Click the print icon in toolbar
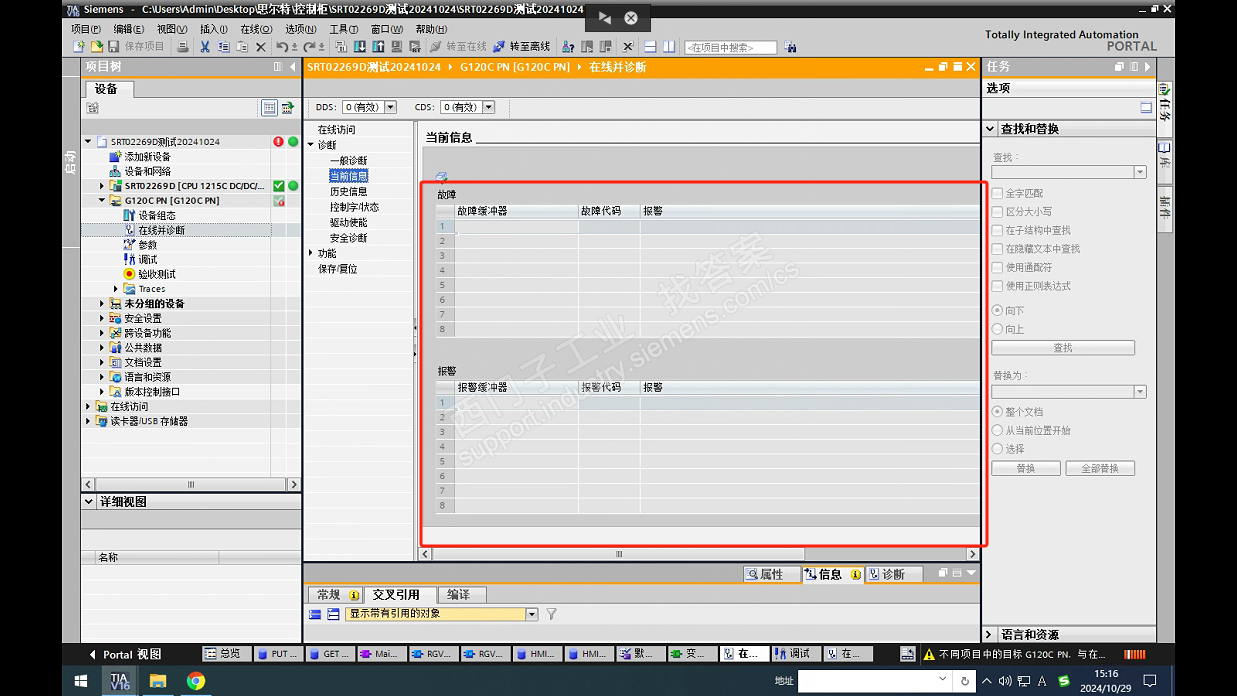This screenshot has height=696, width=1237. 182,47
